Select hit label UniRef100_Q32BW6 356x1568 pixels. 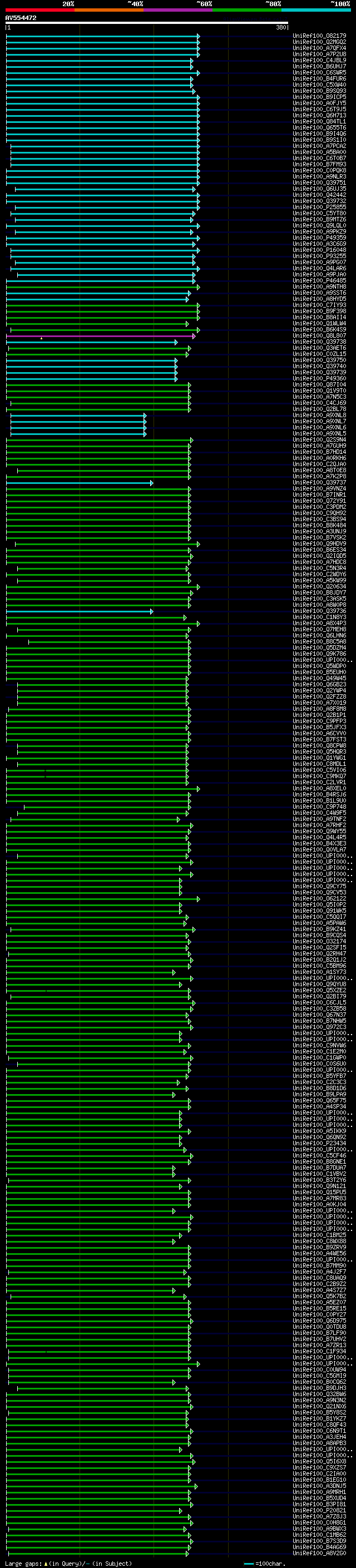tap(319, 1394)
